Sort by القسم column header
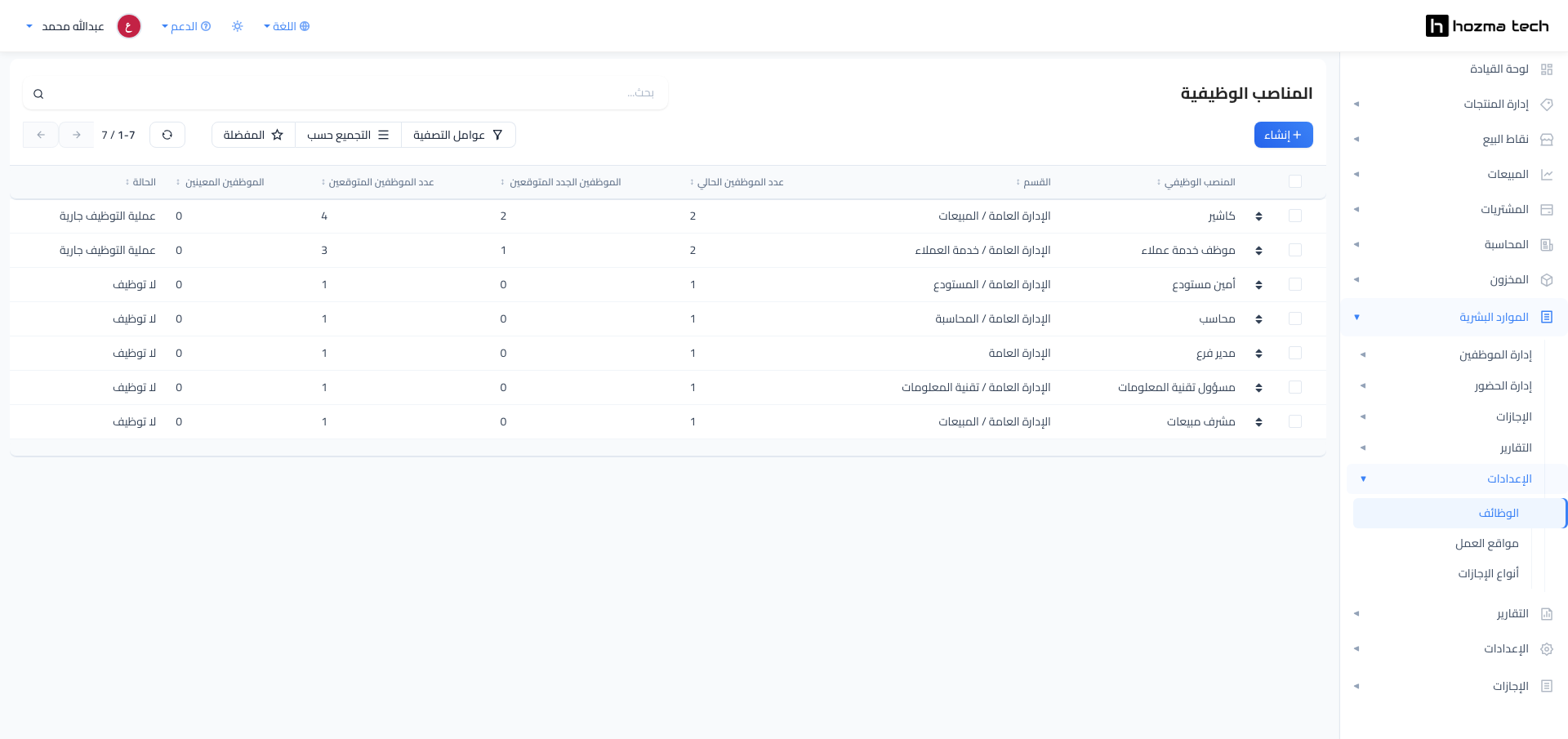This screenshot has width=1568, height=739. click(x=1033, y=182)
